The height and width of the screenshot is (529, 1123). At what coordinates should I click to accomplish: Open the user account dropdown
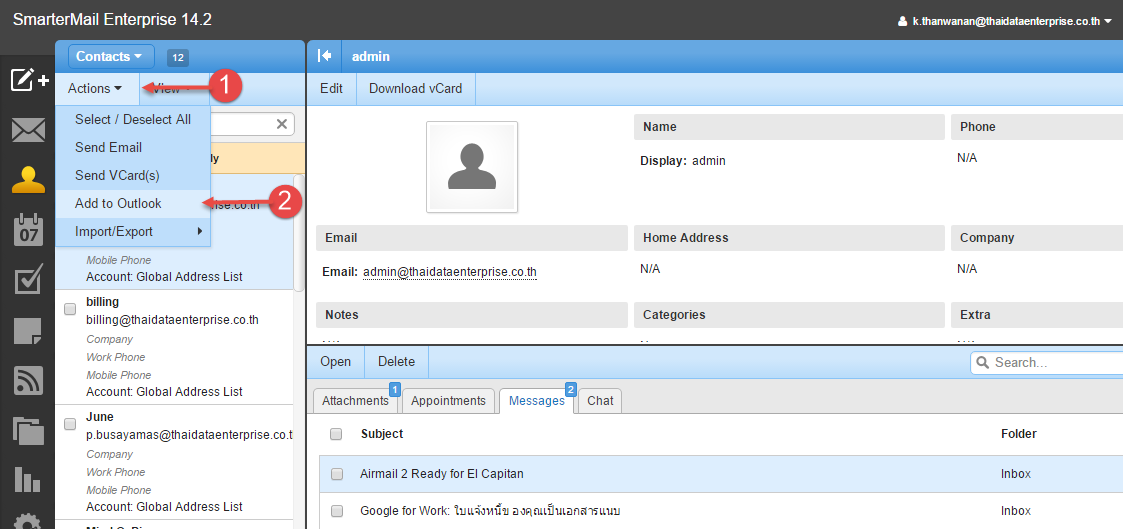pos(1005,21)
